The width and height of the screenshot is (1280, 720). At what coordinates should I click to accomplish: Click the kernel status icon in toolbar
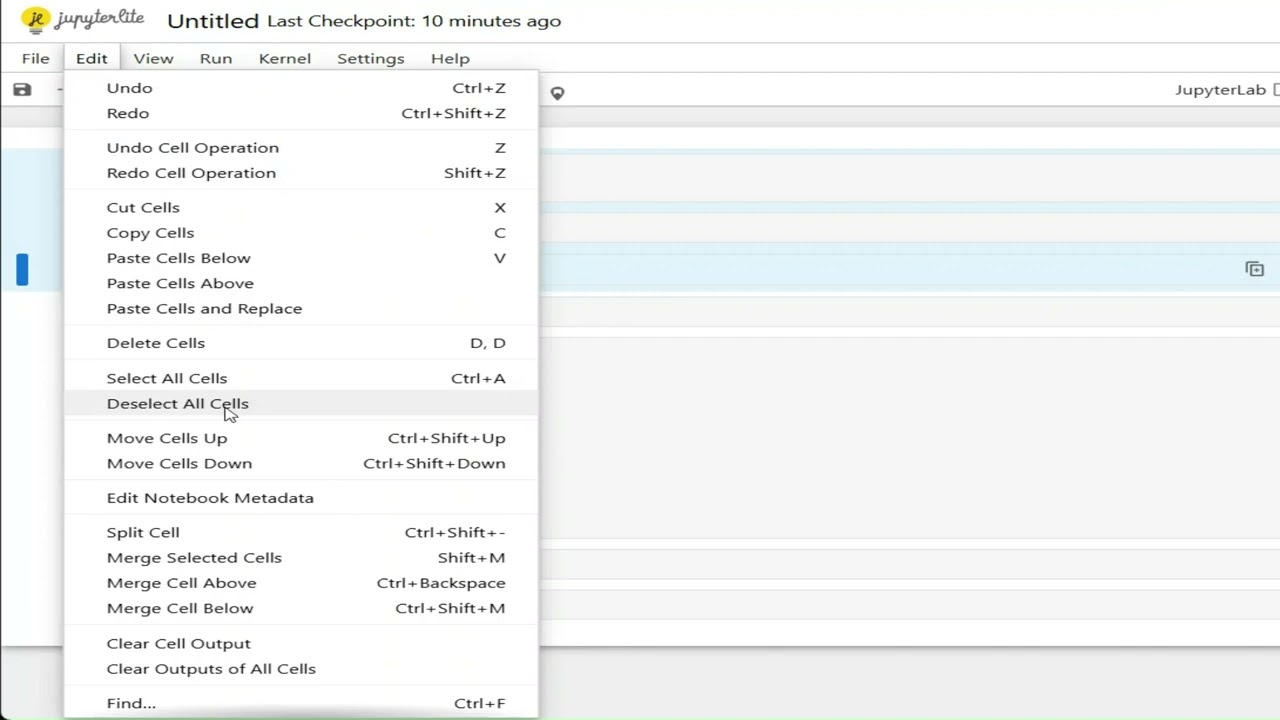pyautogui.click(x=557, y=93)
